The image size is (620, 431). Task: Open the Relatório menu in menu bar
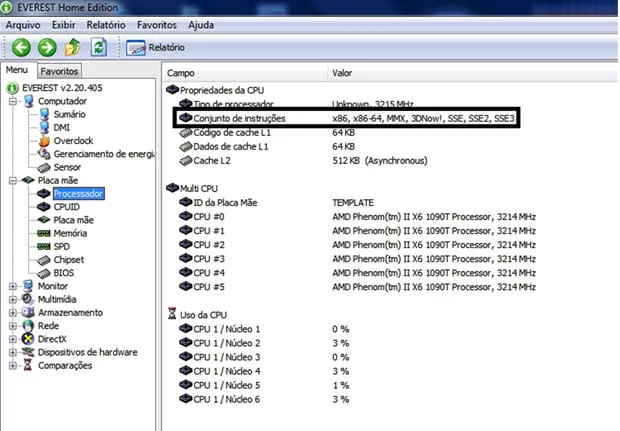[106, 25]
